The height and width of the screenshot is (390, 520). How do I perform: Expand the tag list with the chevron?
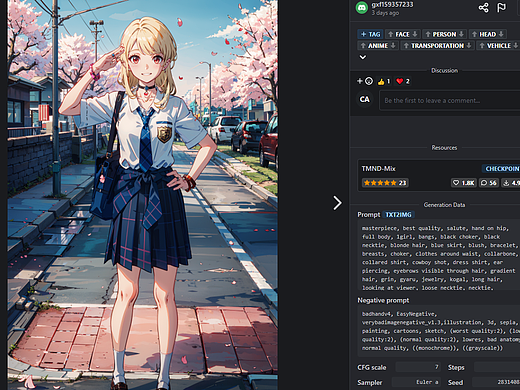click(x=363, y=57)
